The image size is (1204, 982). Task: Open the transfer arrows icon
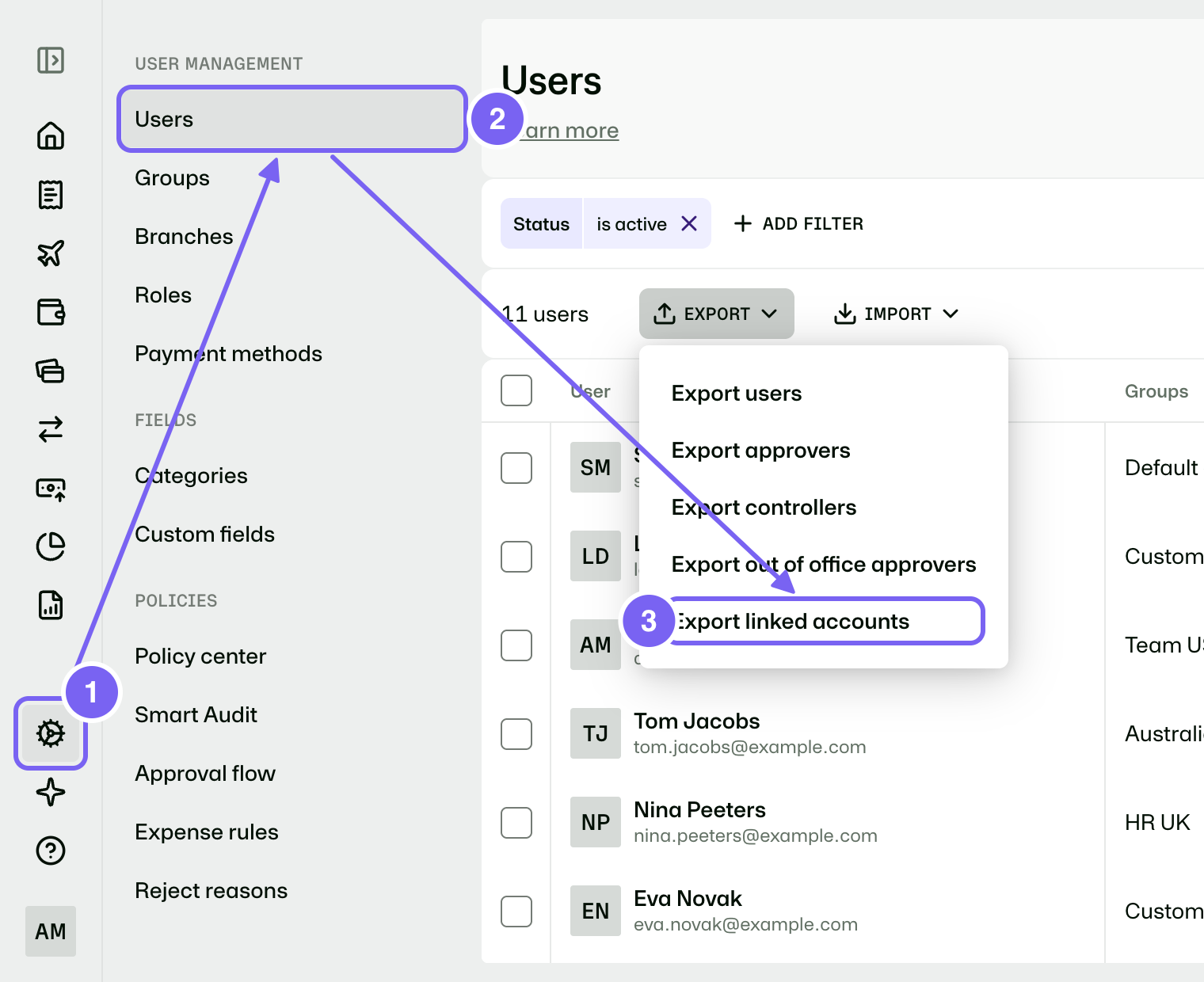pos(51,429)
